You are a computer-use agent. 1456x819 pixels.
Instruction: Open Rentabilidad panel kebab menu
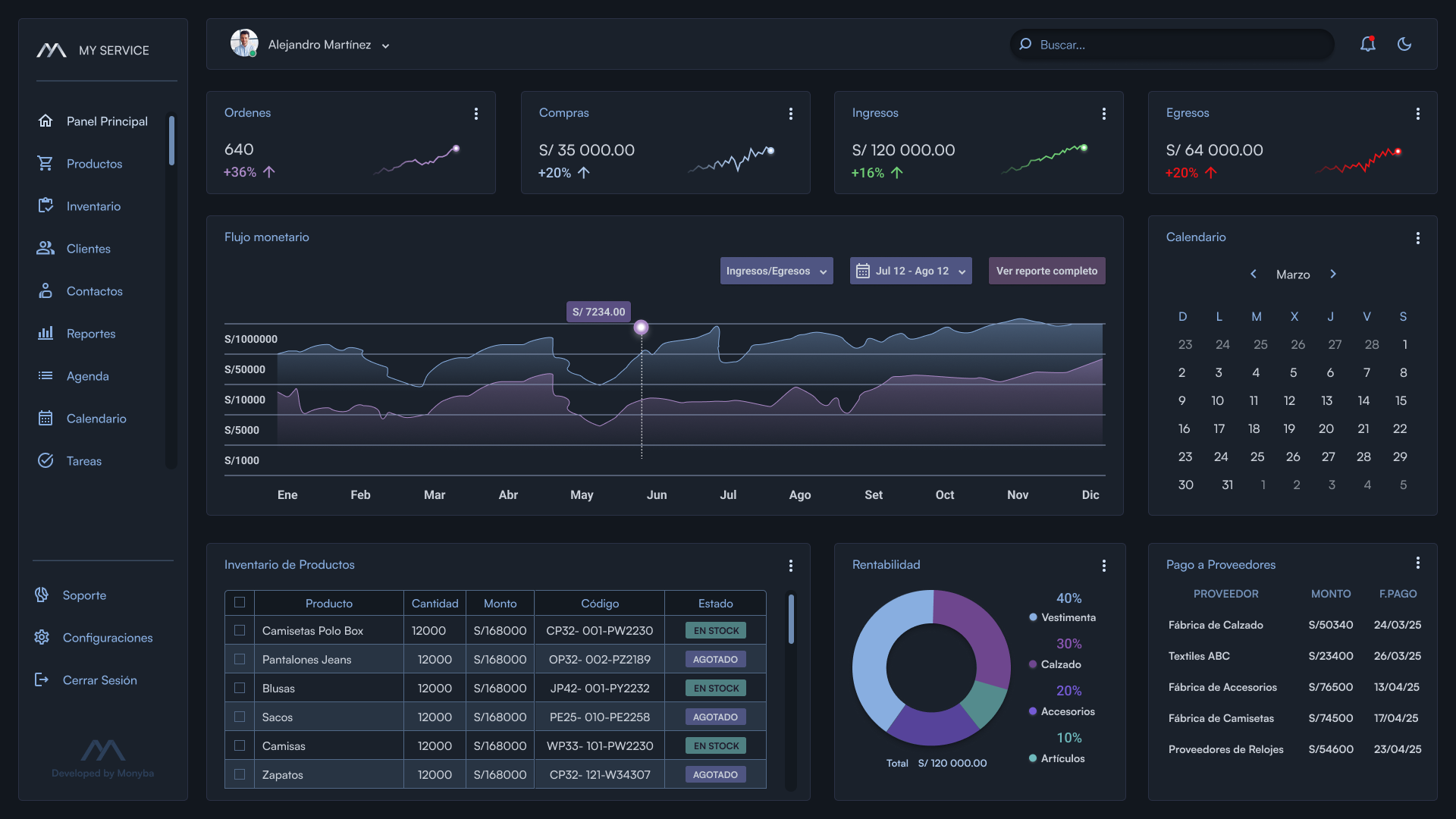[x=1103, y=566]
